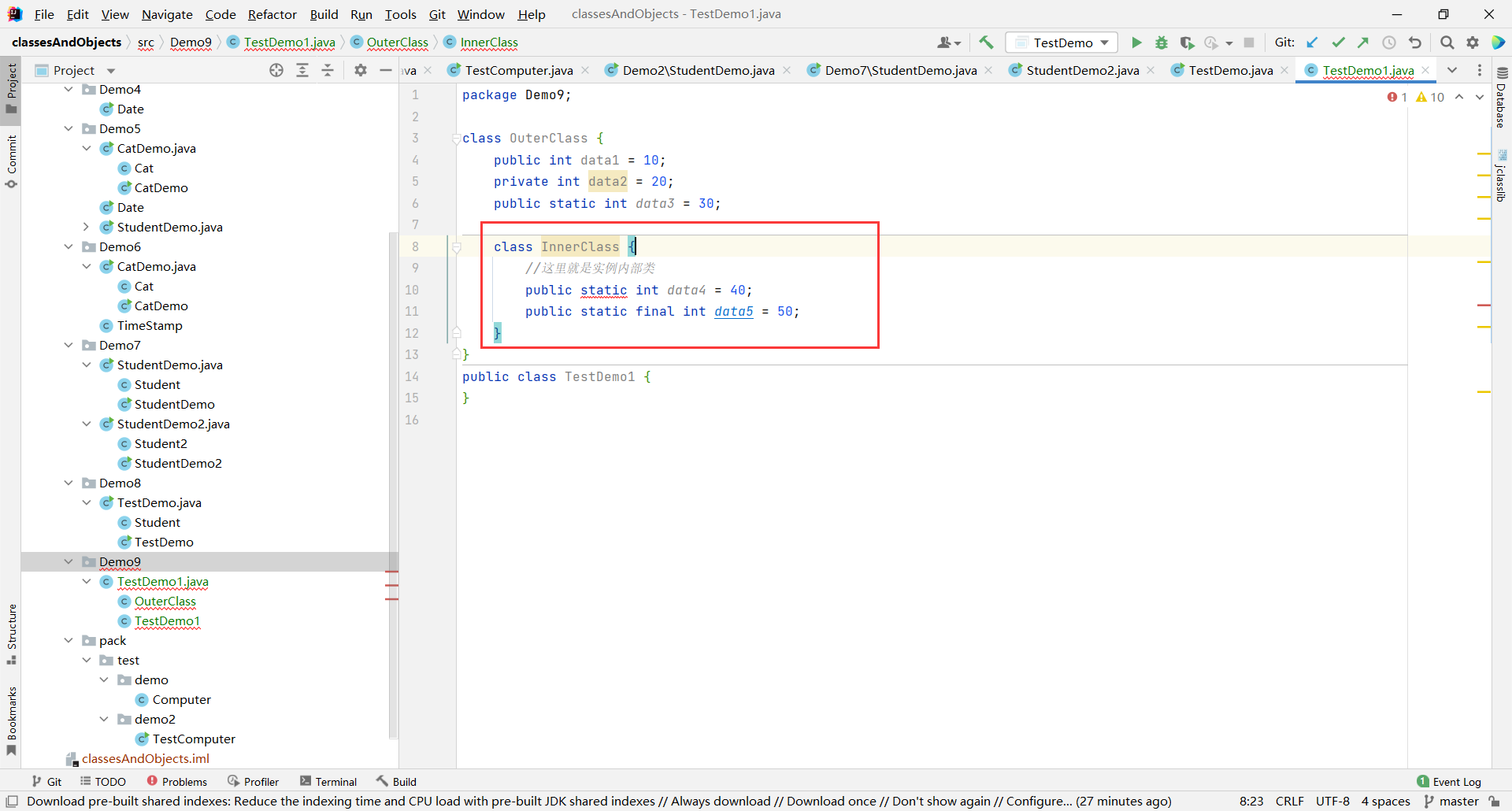The image size is (1512, 811).
Task: Toggle the Structure tool window sidebar button
Action: coord(11,633)
